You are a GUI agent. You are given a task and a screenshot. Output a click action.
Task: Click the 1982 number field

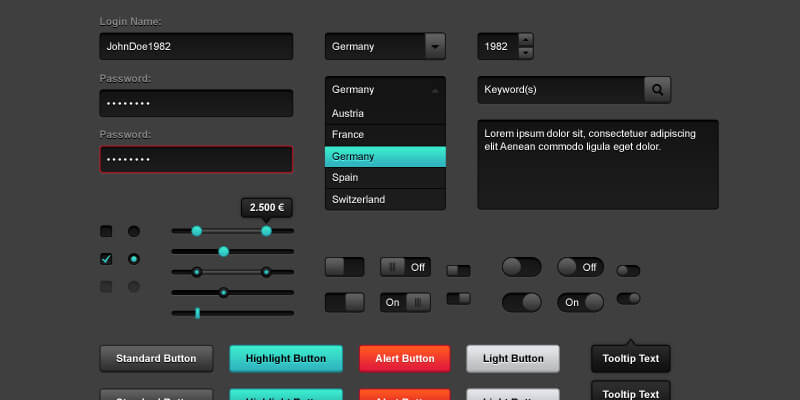tap(498, 46)
